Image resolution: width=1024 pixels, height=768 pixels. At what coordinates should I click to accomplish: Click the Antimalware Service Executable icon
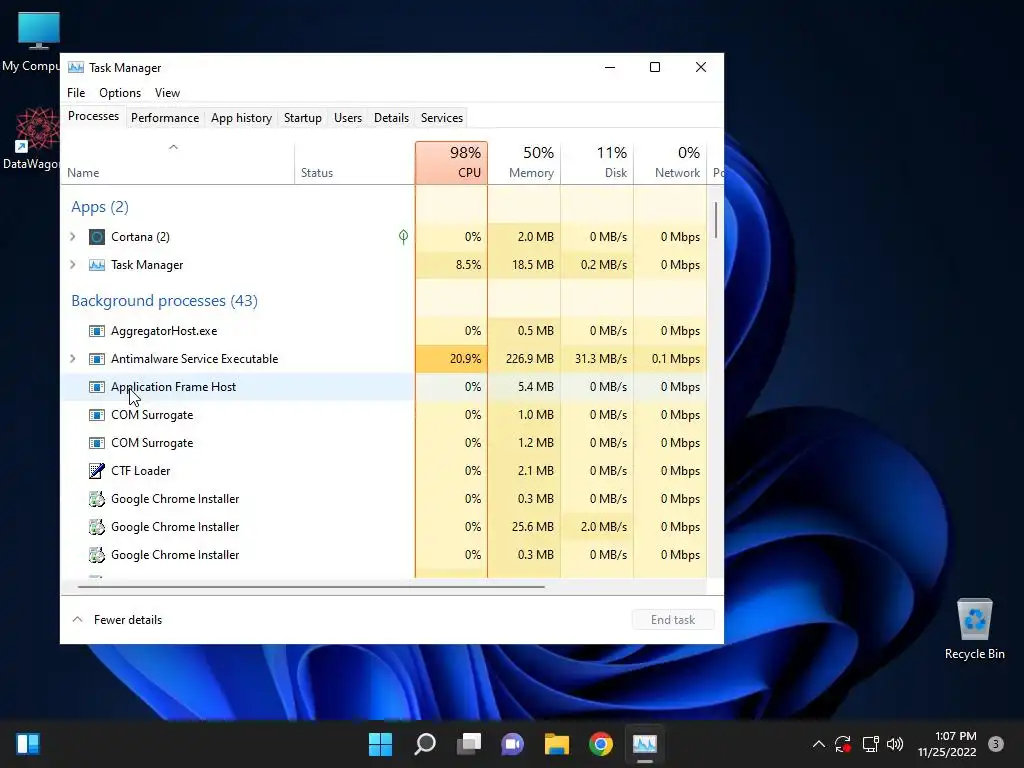click(x=97, y=359)
